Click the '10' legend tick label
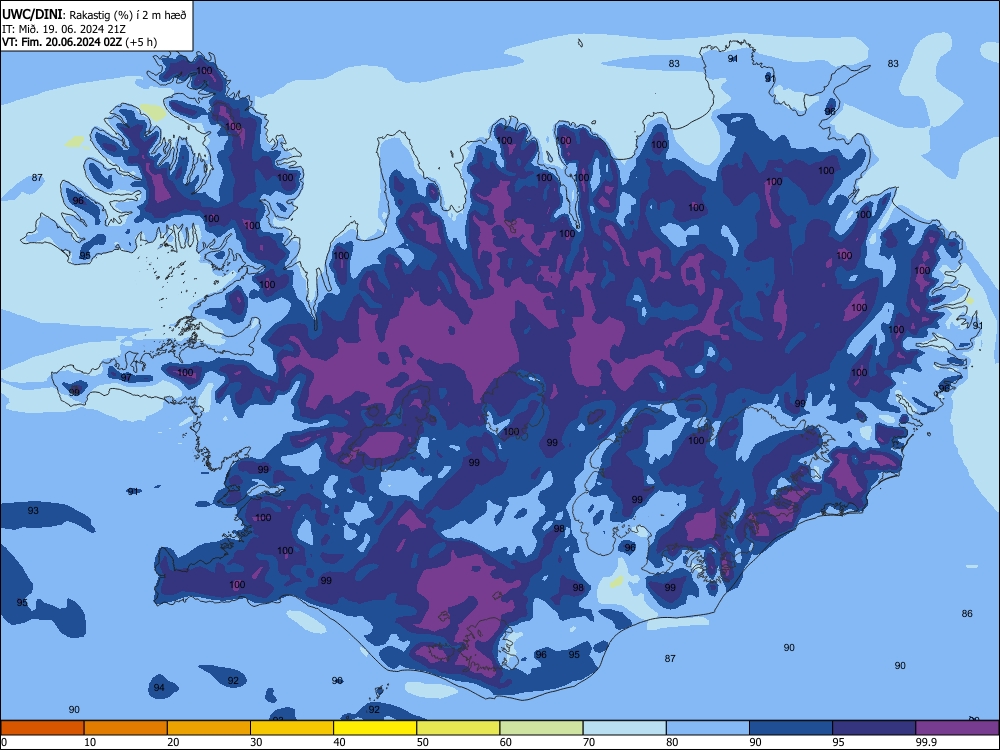 (90, 742)
